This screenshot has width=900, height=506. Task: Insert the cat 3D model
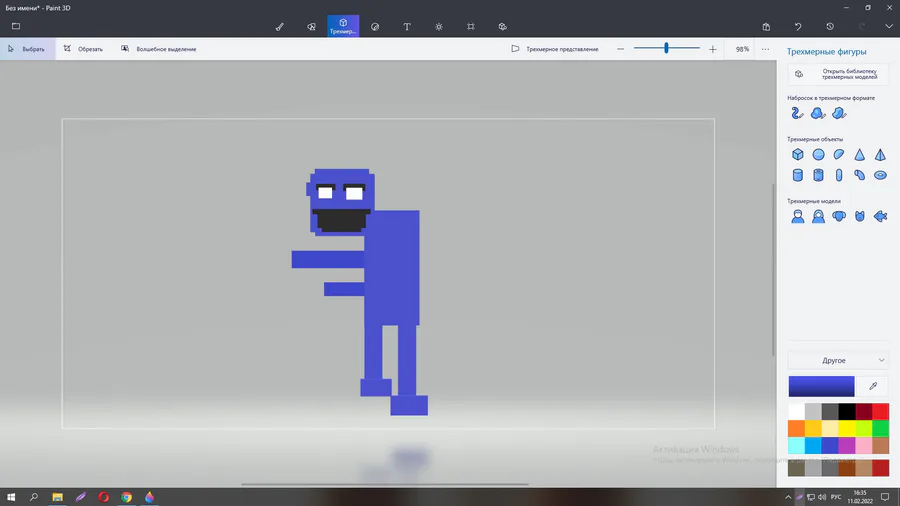(859, 216)
